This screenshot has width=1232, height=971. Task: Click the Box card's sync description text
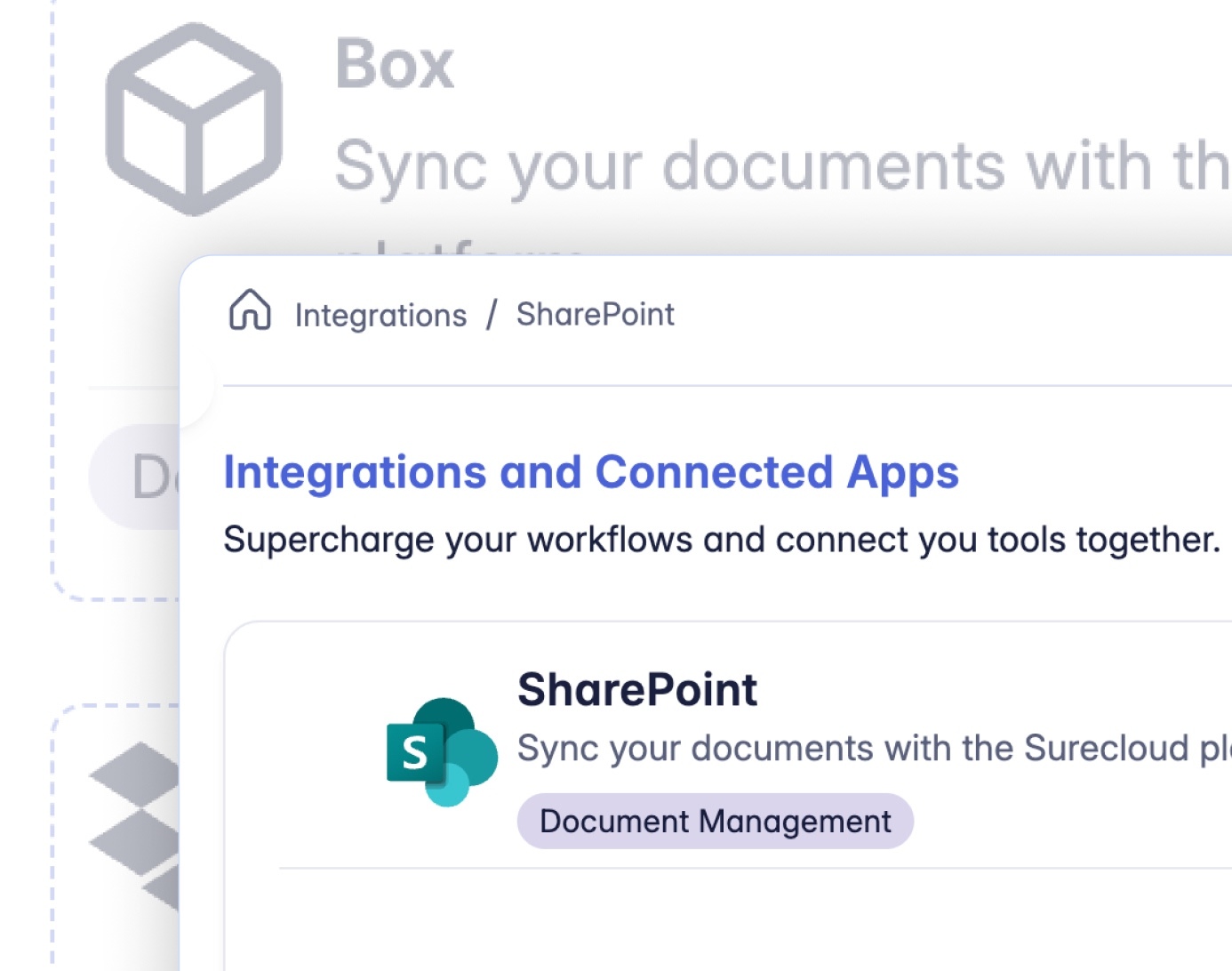[780, 166]
